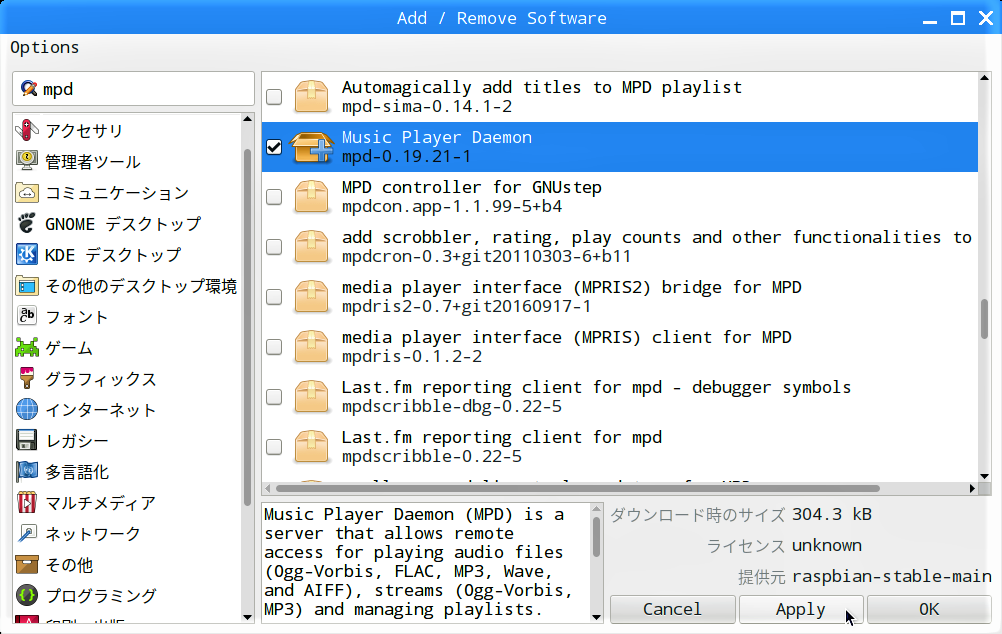
Task: Click the OK button
Action: [x=929, y=609]
